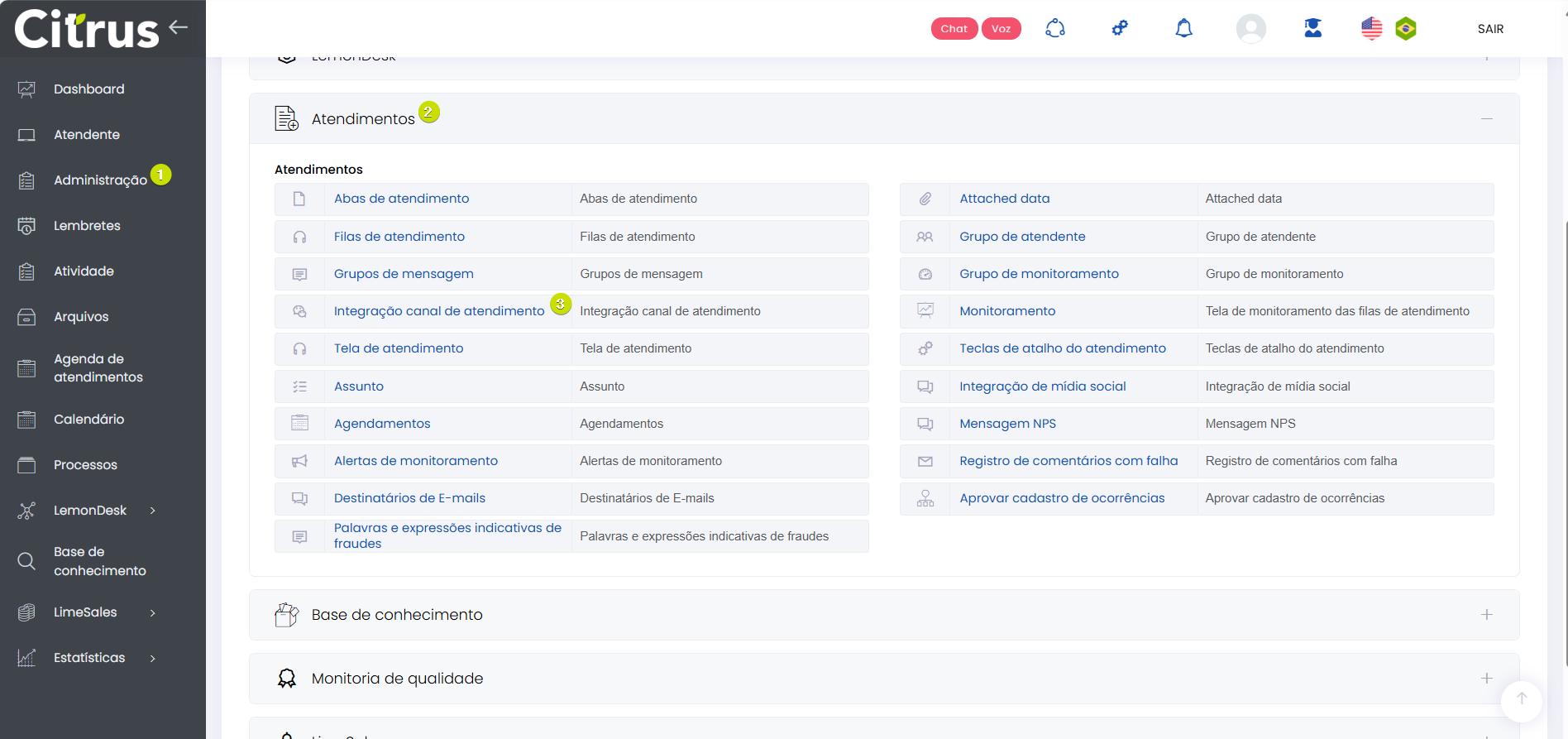Switch language to Brazilian Portuguese flag
Image resolution: width=1568 pixels, height=739 pixels.
click(1406, 29)
